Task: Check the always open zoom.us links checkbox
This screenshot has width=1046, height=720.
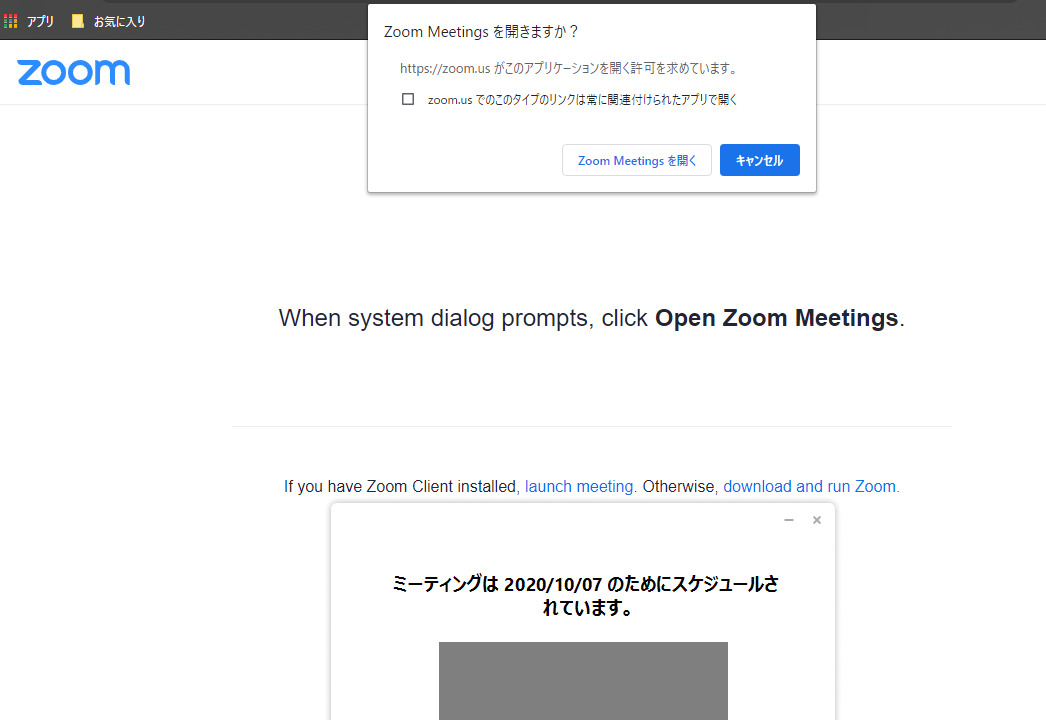Action: [x=408, y=99]
